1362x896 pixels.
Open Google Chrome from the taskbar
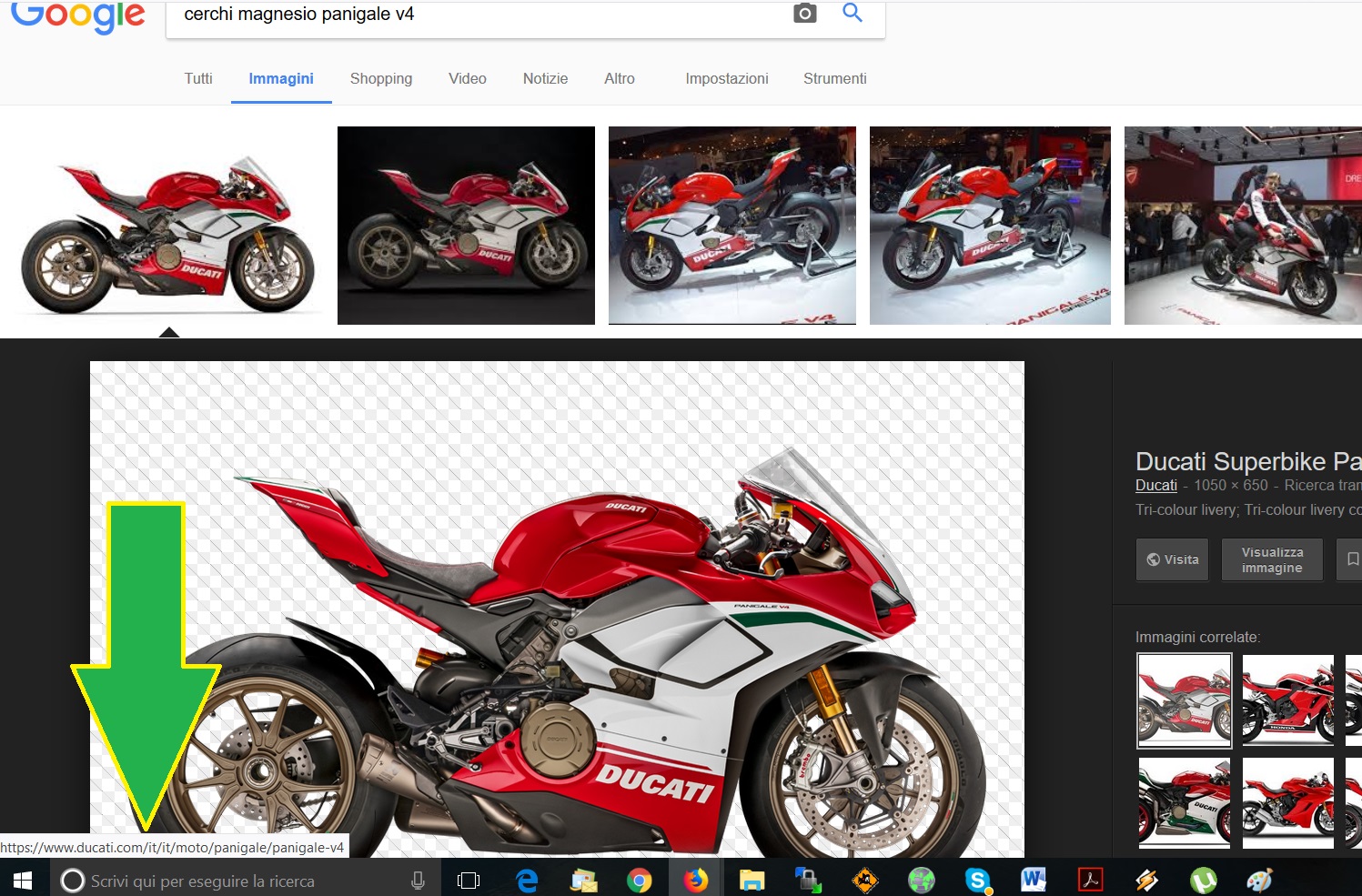pos(640,881)
